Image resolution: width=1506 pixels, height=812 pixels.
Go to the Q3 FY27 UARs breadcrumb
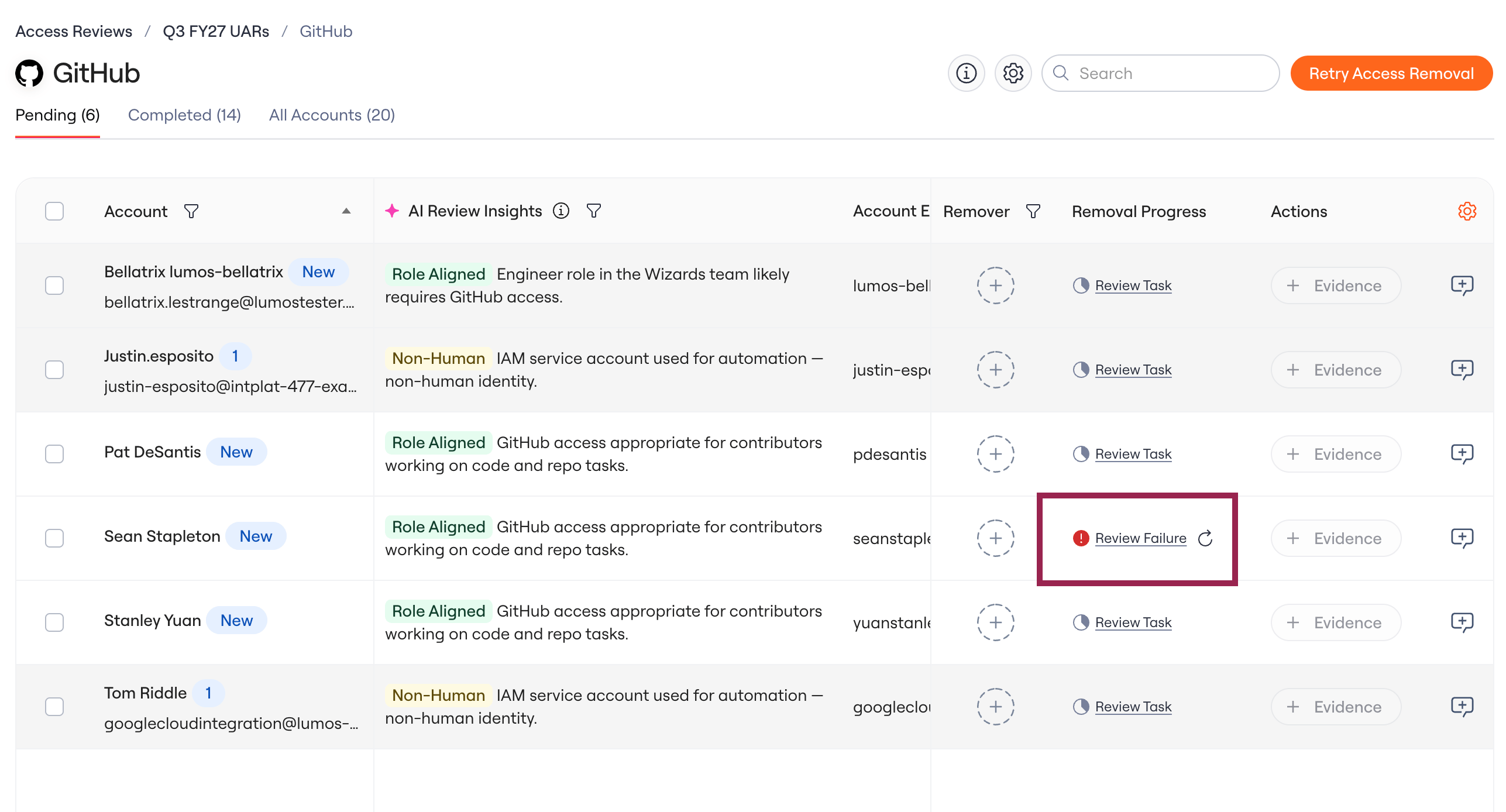coord(216,32)
